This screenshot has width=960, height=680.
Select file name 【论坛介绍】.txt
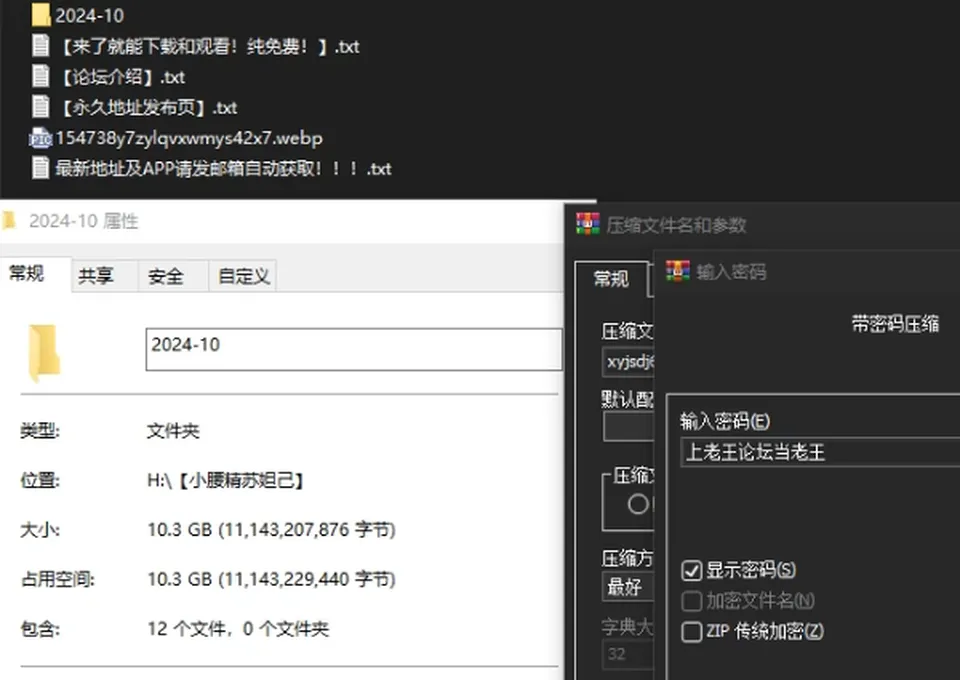pos(121,77)
